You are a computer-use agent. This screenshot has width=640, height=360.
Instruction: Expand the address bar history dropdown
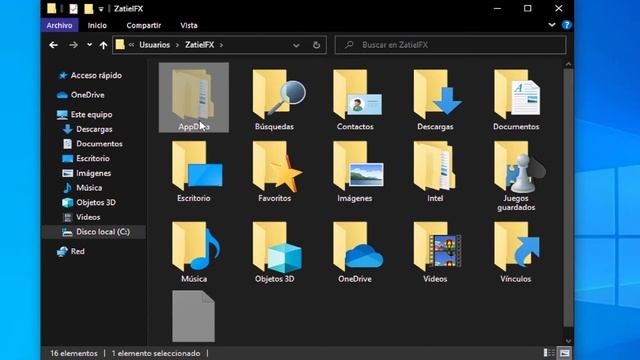pos(296,45)
